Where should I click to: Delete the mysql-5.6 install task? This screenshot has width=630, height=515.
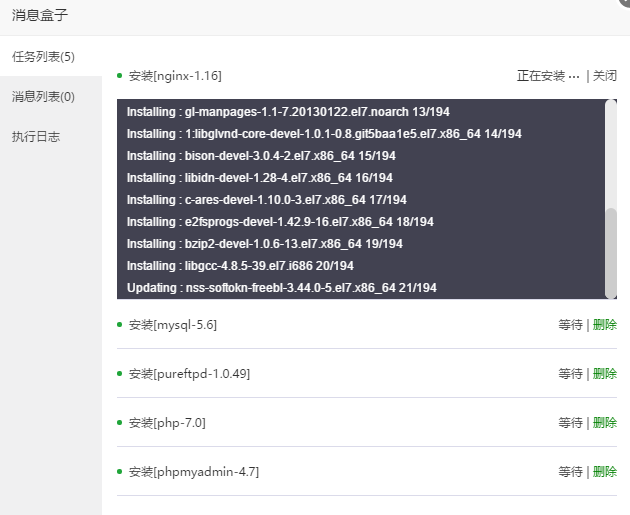[605, 325]
